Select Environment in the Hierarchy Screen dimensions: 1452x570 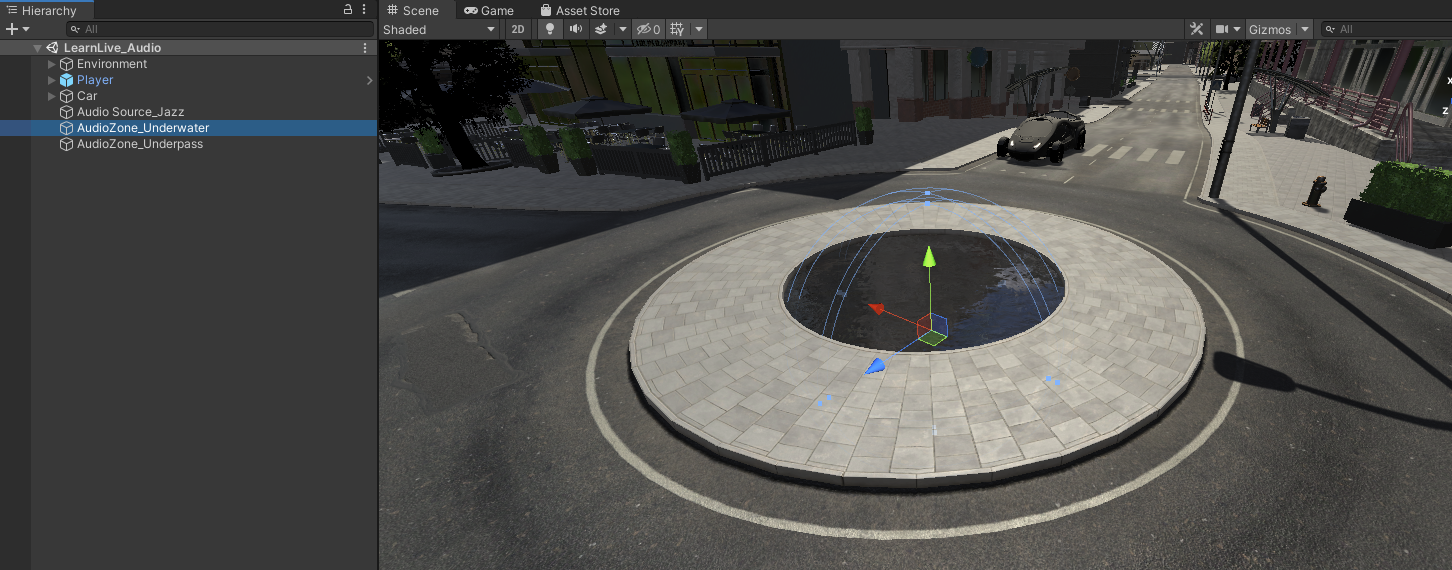(x=112, y=64)
